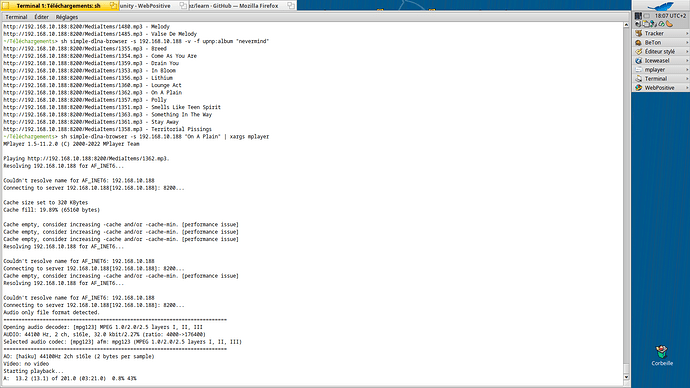Click Iceweasel icon in Deskbar

pyautogui.click(x=639, y=61)
